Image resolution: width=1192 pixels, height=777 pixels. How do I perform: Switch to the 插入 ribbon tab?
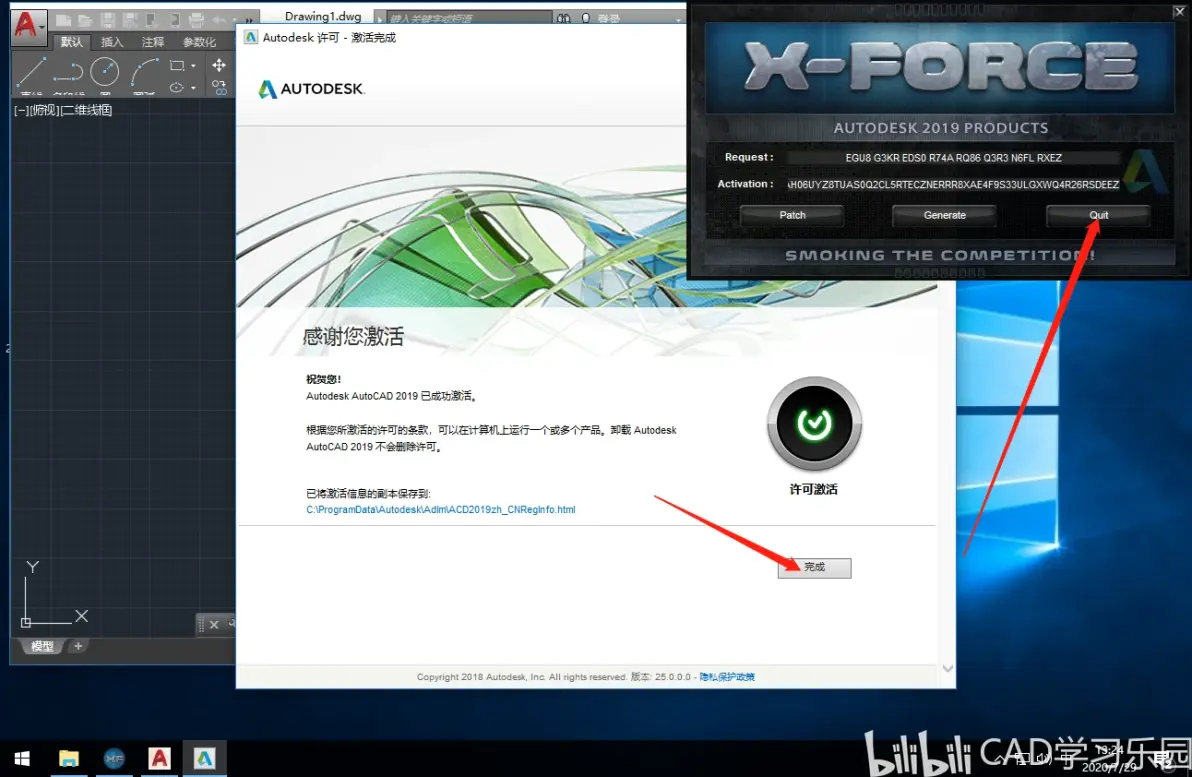112,42
